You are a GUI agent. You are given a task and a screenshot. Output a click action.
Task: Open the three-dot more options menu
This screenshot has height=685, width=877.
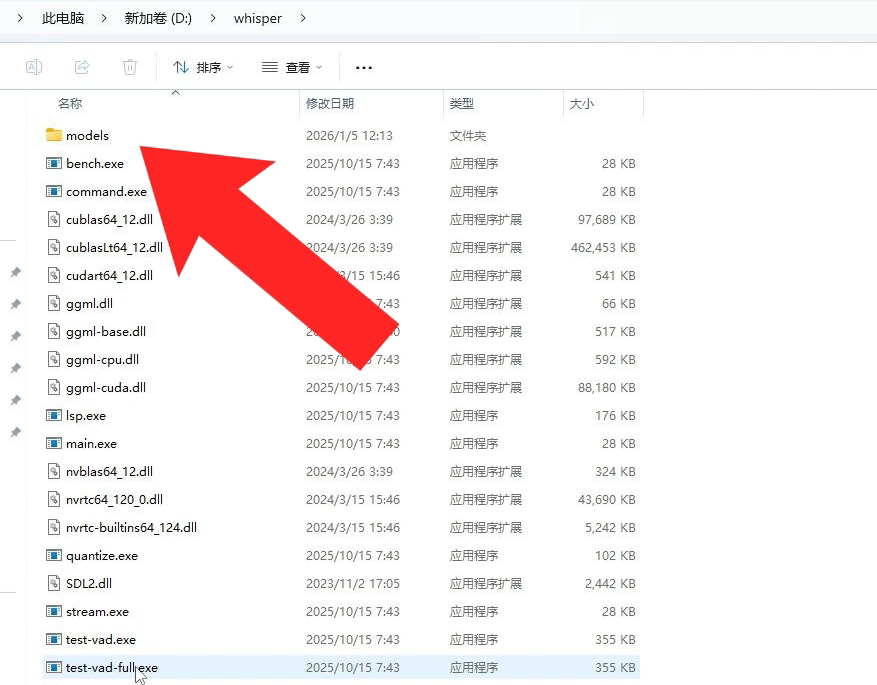point(364,68)
